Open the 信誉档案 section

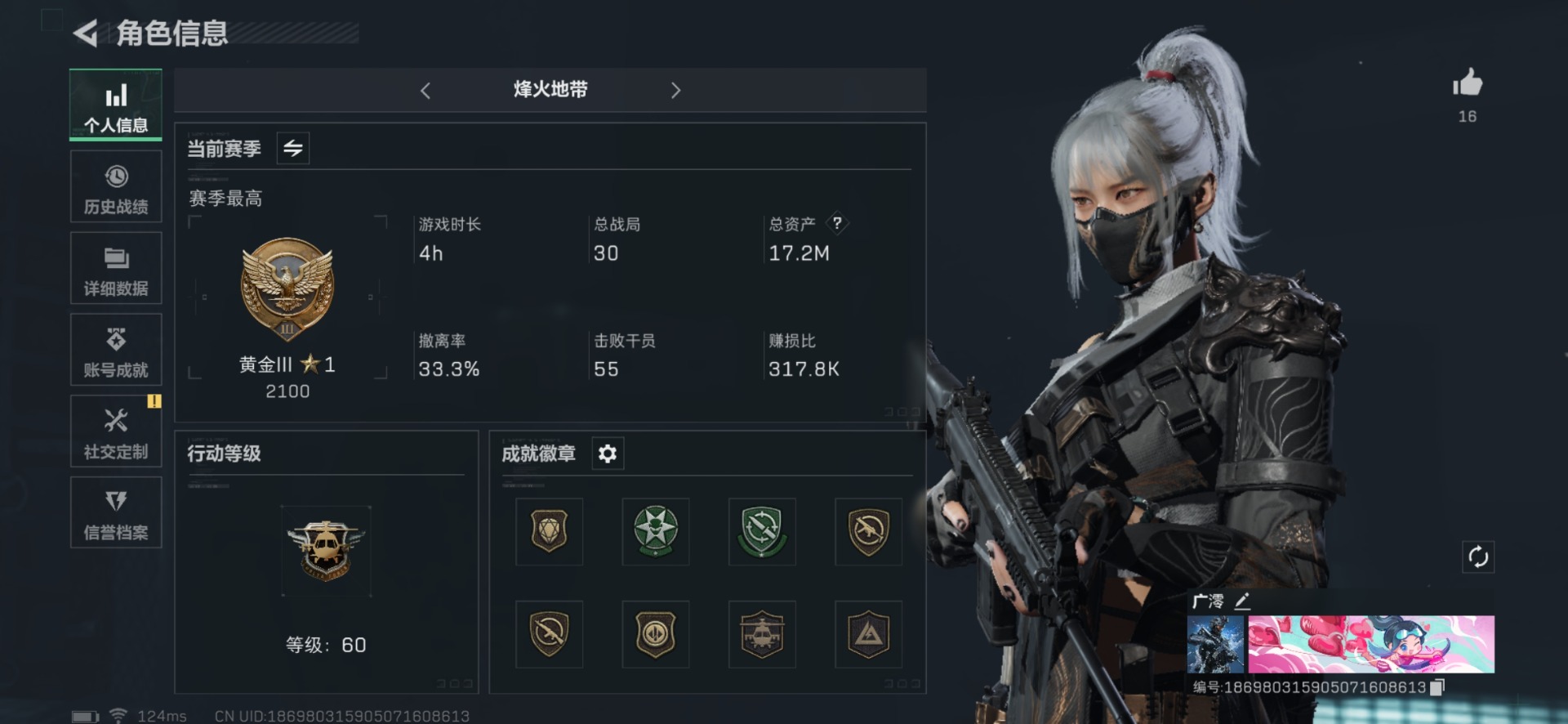point(116,512)
